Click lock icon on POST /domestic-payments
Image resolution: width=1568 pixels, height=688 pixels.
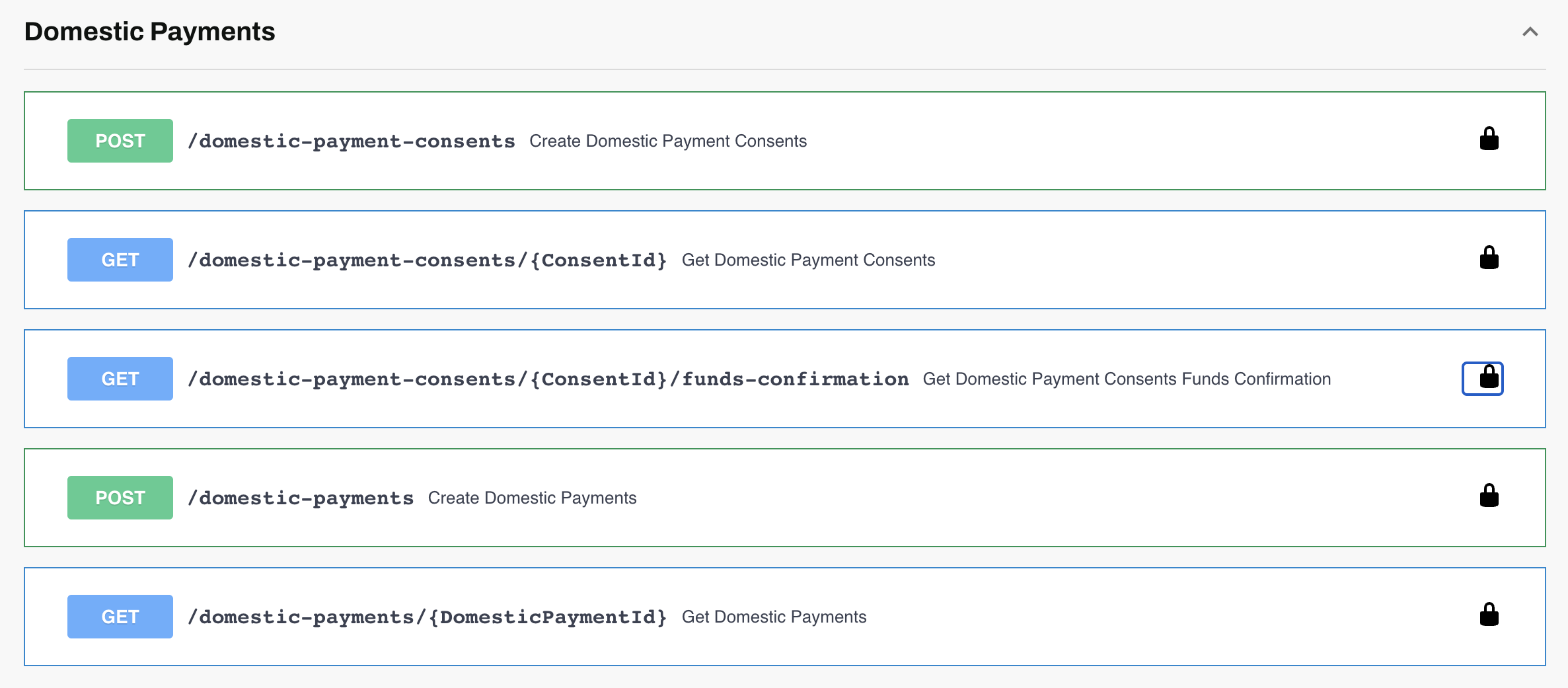click(1489, 496)
